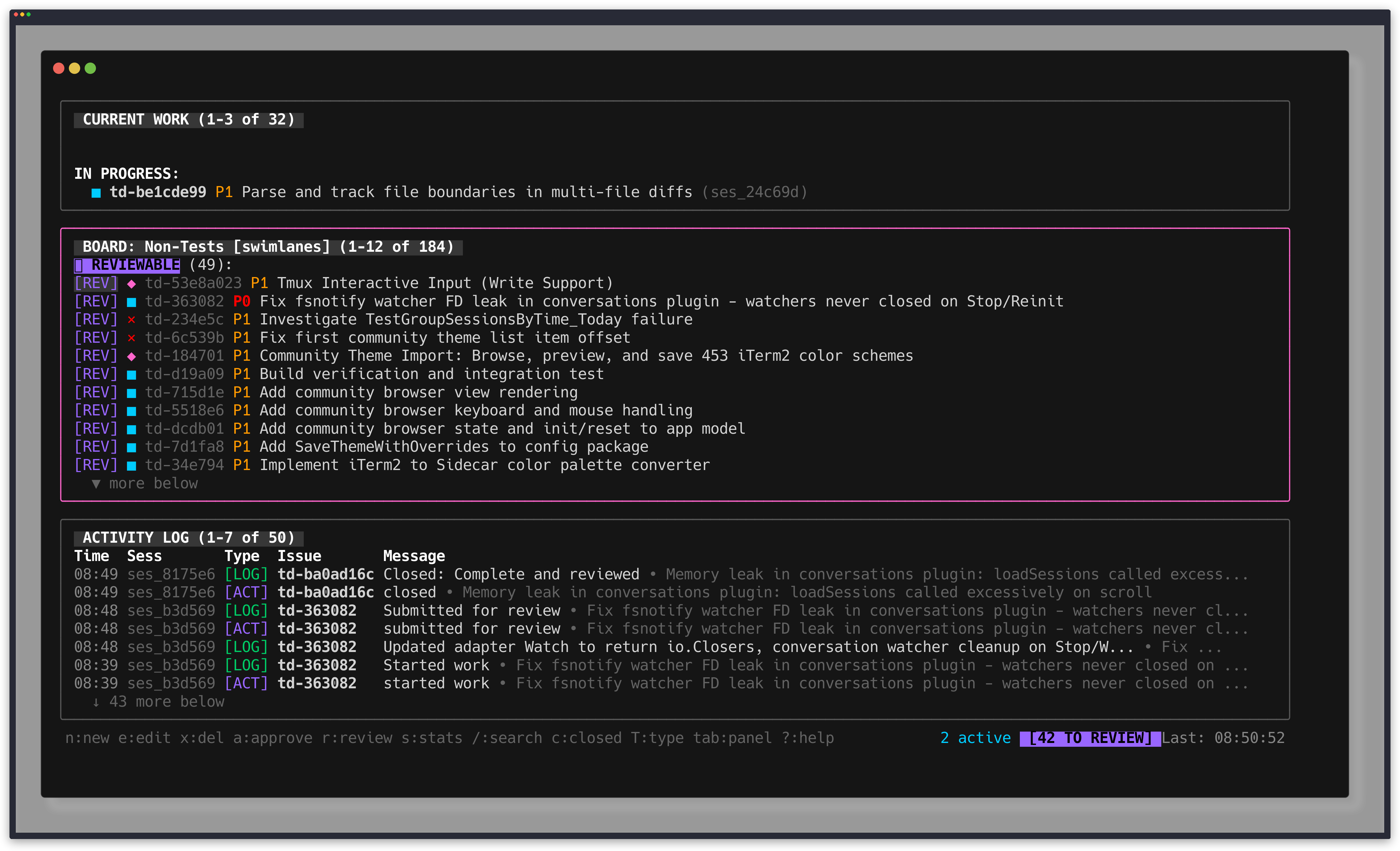Click the P0 priority badge on the fsnotify issue
Image resolution: width=1400 pixels, height=851 pixels.
pos(242,301)
